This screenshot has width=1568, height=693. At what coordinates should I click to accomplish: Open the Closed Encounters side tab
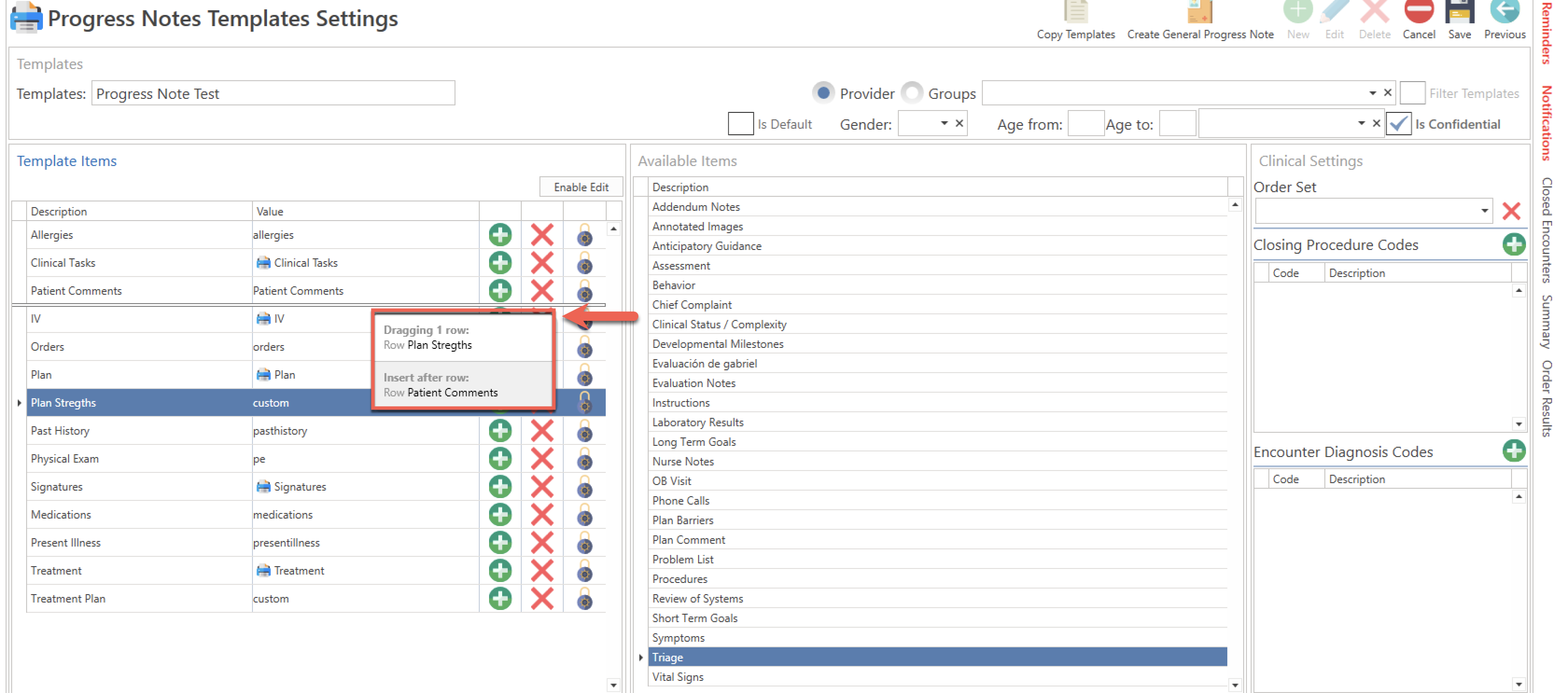point(1546,230)
